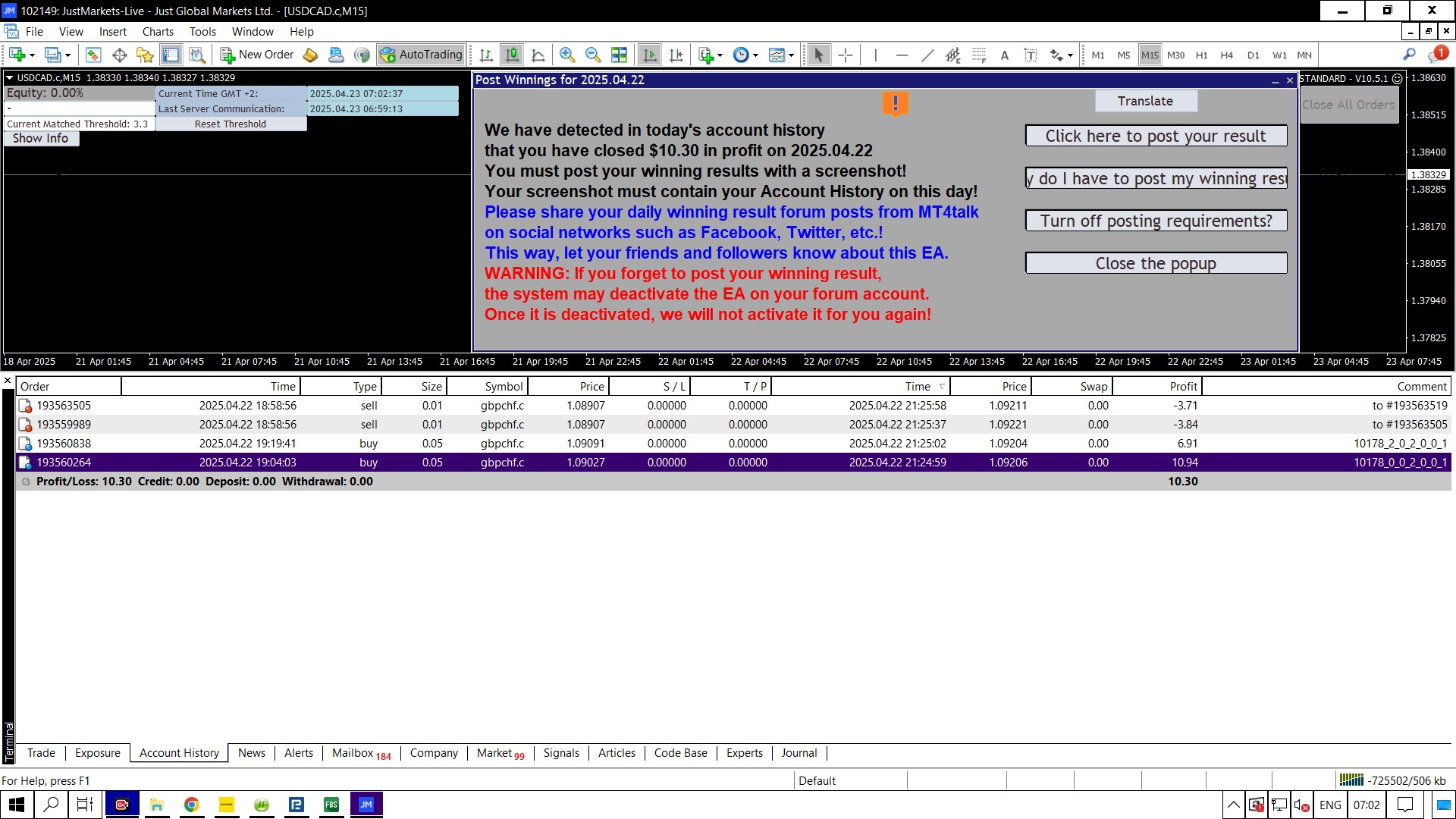Open the Tile Windows layout icon

(x=619, y=55)
